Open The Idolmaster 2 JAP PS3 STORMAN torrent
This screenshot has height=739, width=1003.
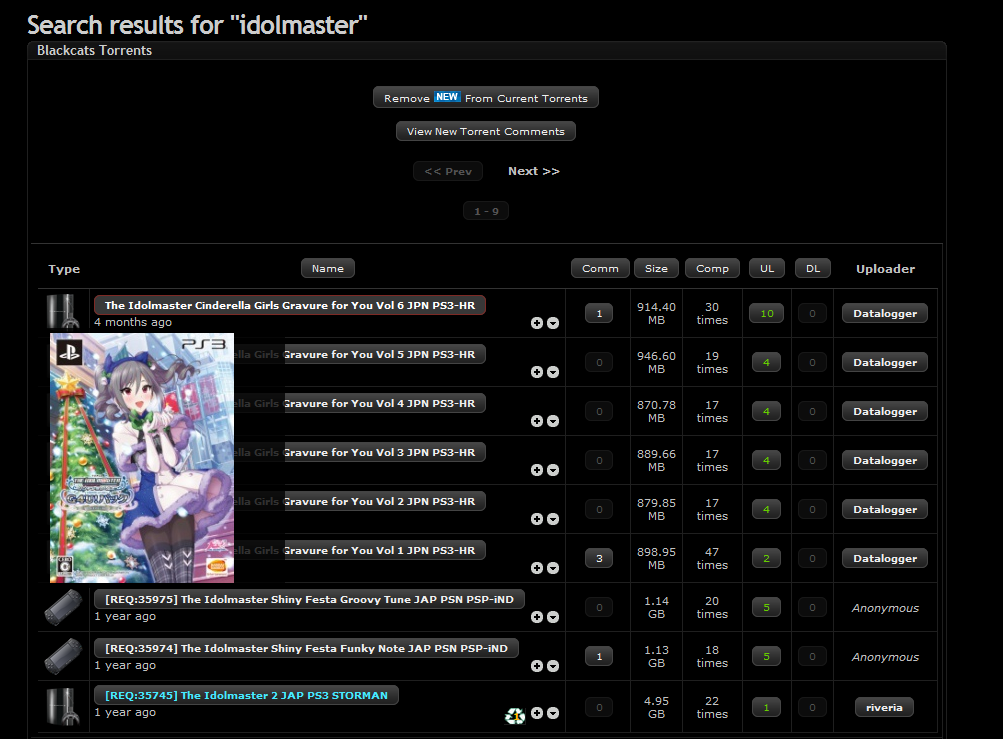[246, 695]
